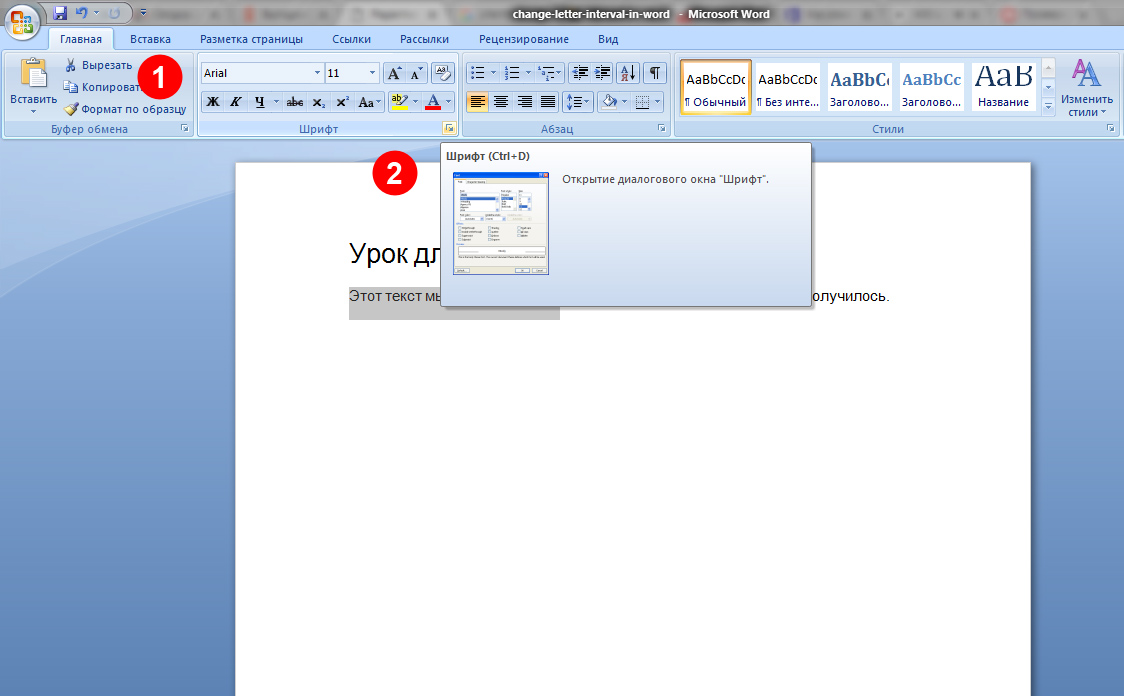Screen dimensions: 1124x696
Task: Customize the quick access toolbar dropdown
Action: click(x=143, y=13)
